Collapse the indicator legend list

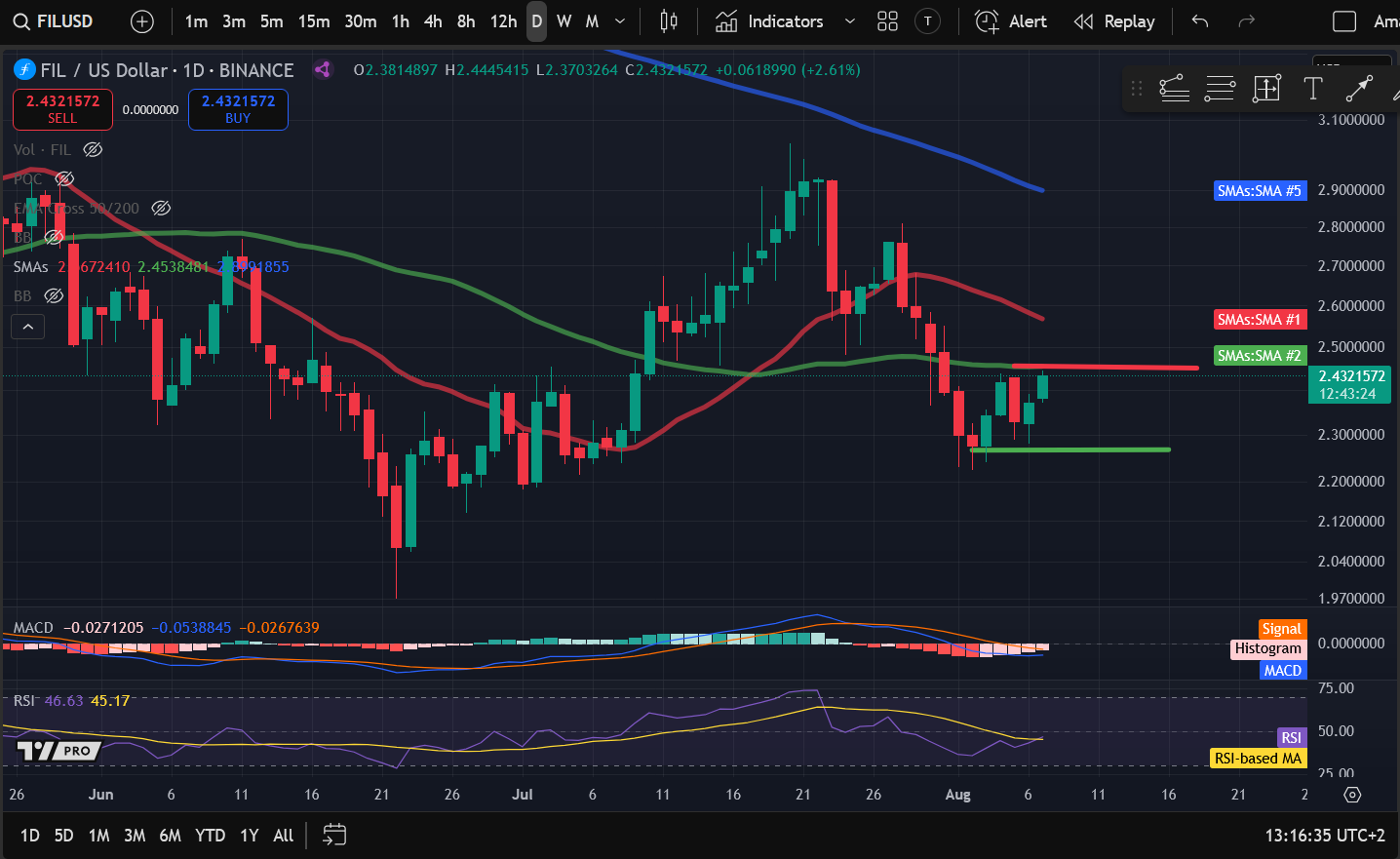click(x=28, y=327)
